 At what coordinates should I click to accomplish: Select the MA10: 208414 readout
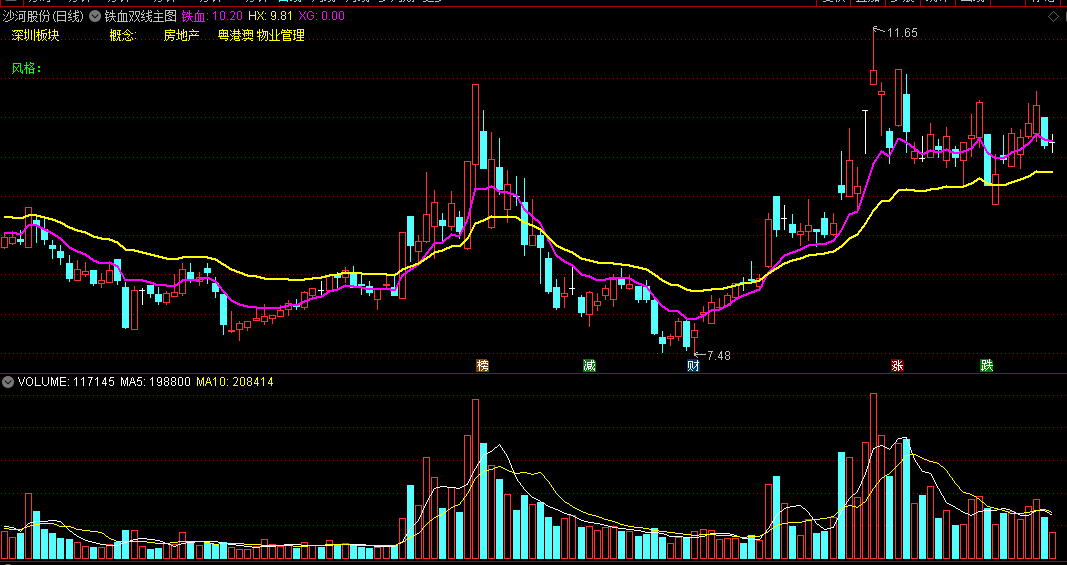click(x=235, y=382)
